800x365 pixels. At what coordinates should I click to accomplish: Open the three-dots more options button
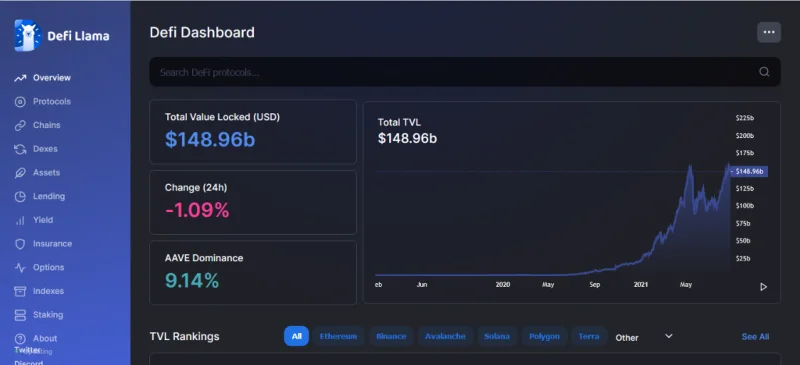tap(768, 32)
